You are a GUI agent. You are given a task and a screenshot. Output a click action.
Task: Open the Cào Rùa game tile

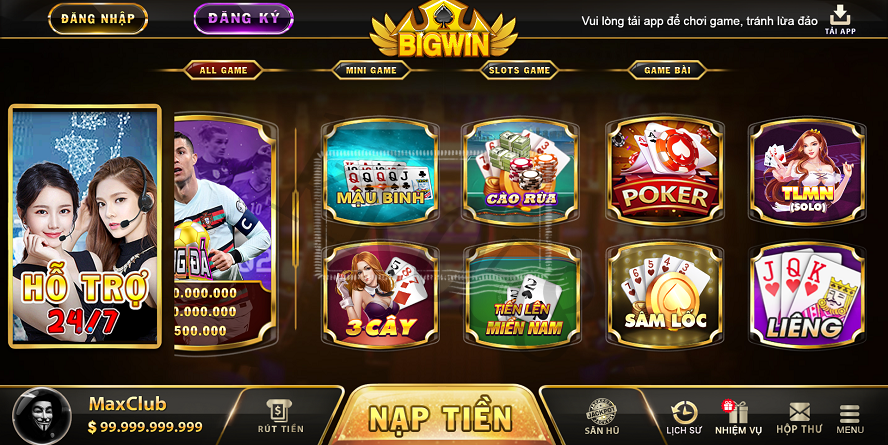521,171
